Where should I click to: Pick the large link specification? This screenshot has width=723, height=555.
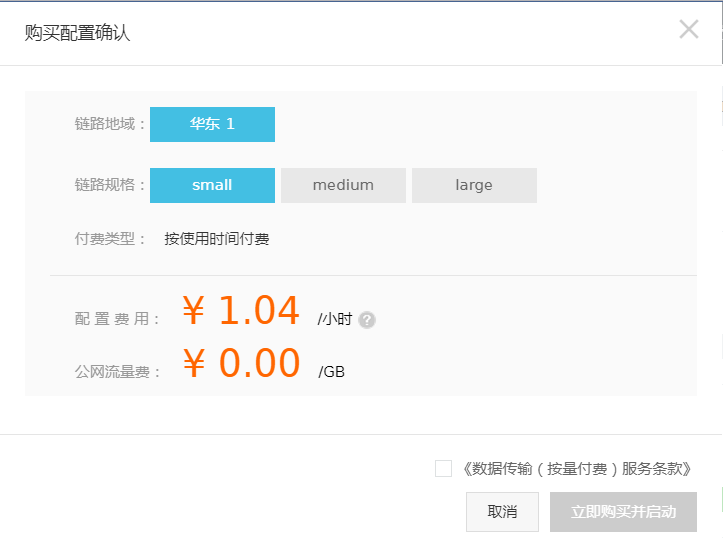474,185
